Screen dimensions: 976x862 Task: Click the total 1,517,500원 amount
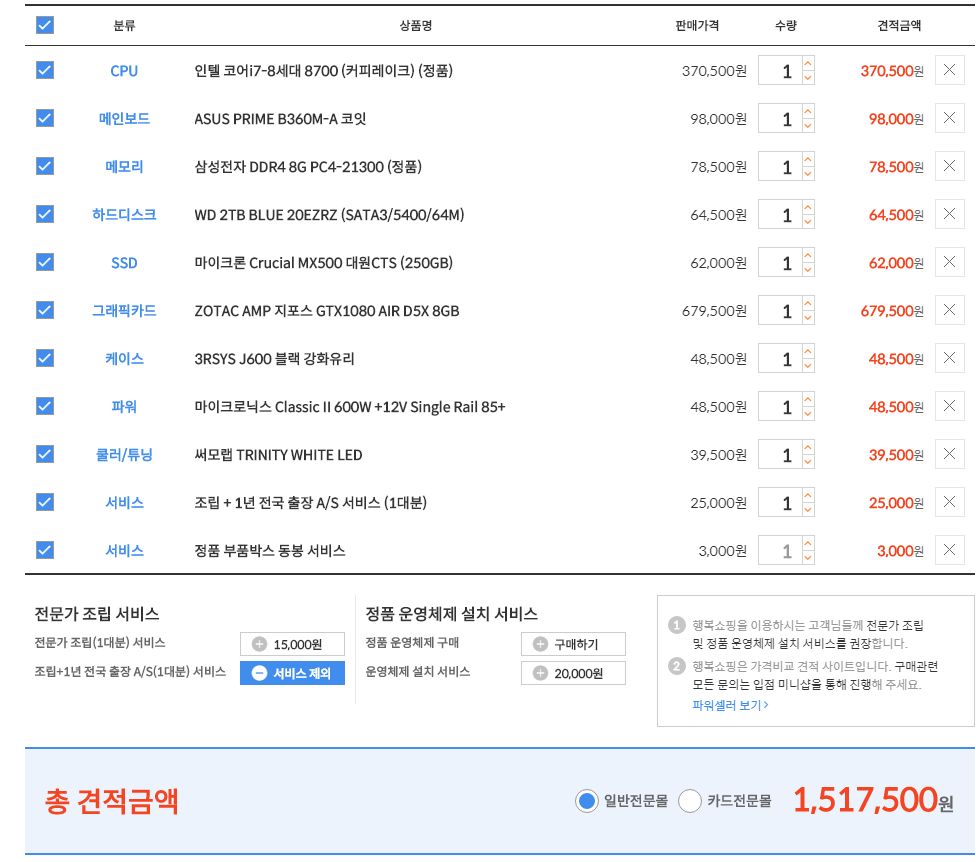pyautogui.click(x=873, y=800)
